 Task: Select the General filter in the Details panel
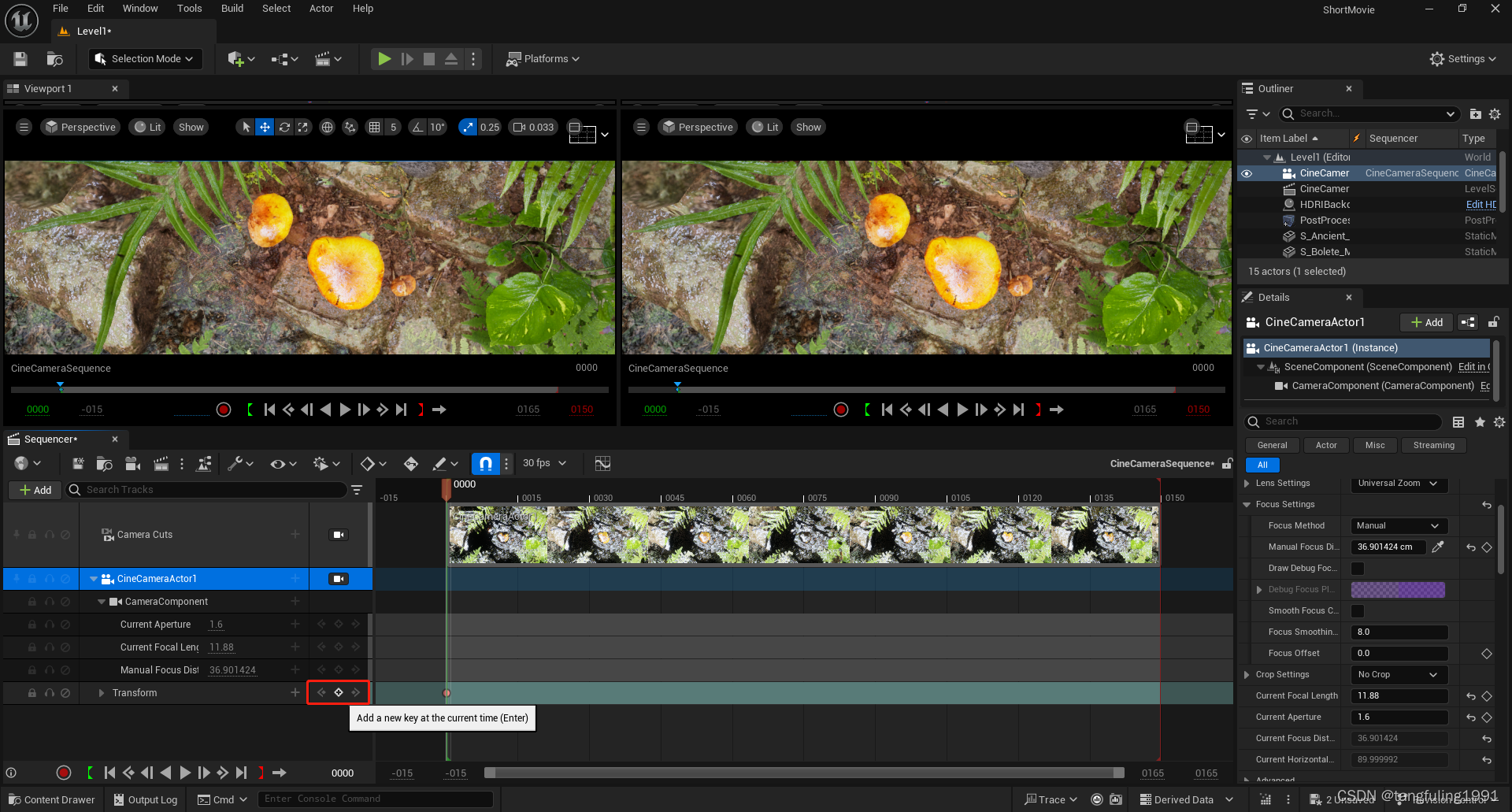coord(1273,446)
